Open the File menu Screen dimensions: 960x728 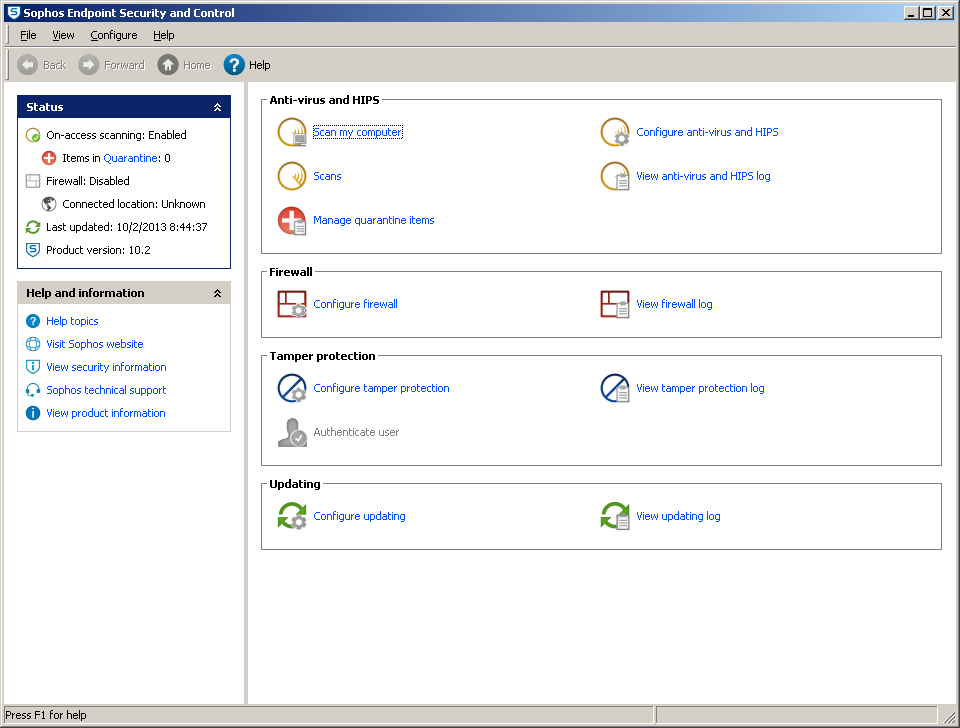[28, 35]
